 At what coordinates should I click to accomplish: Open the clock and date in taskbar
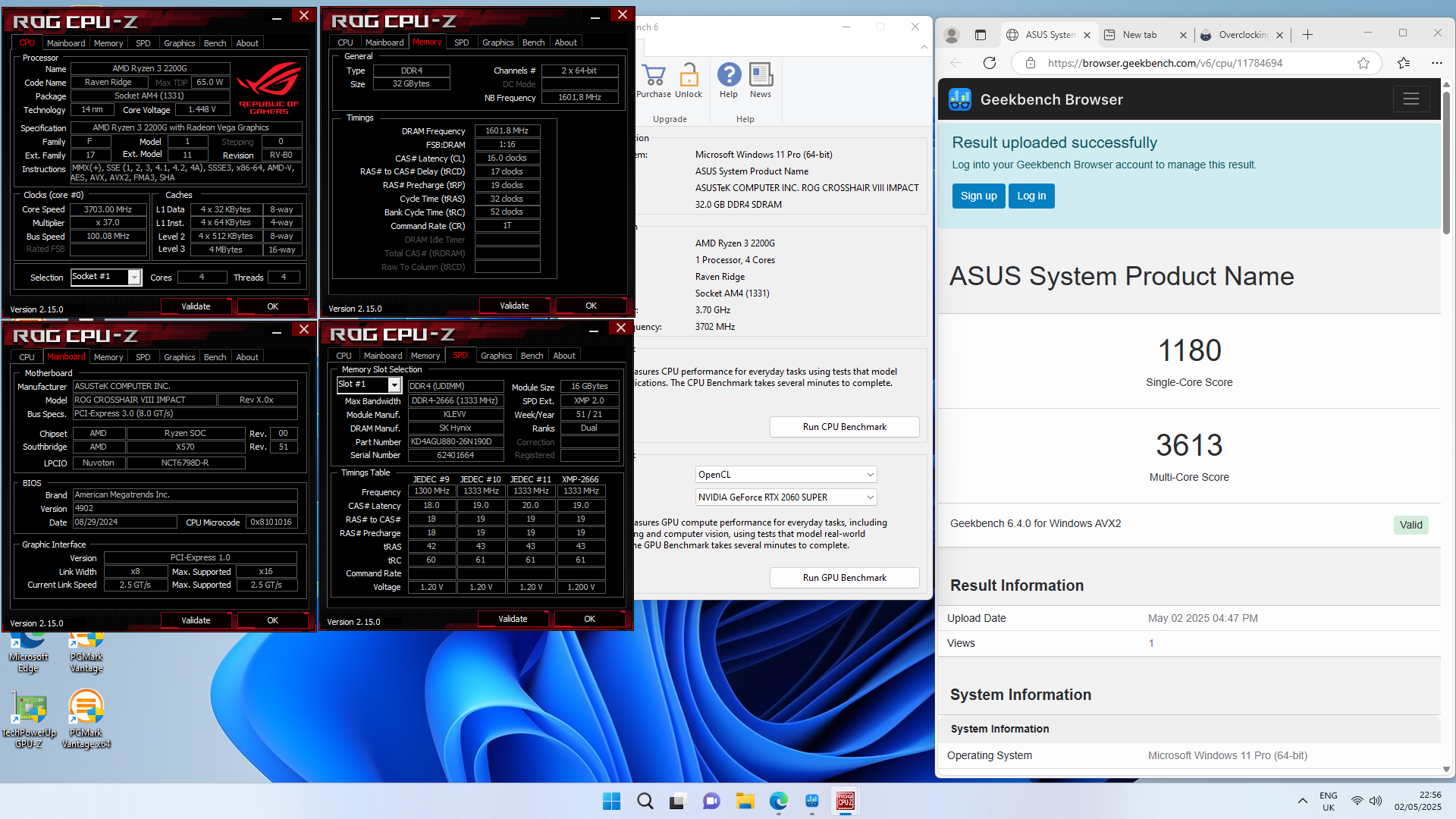coord(1417,801)
